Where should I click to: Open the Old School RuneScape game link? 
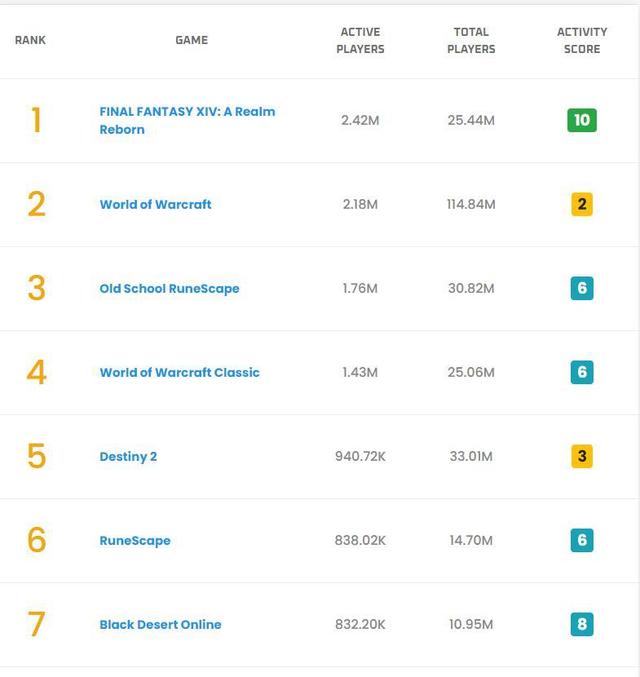(169, 288)
